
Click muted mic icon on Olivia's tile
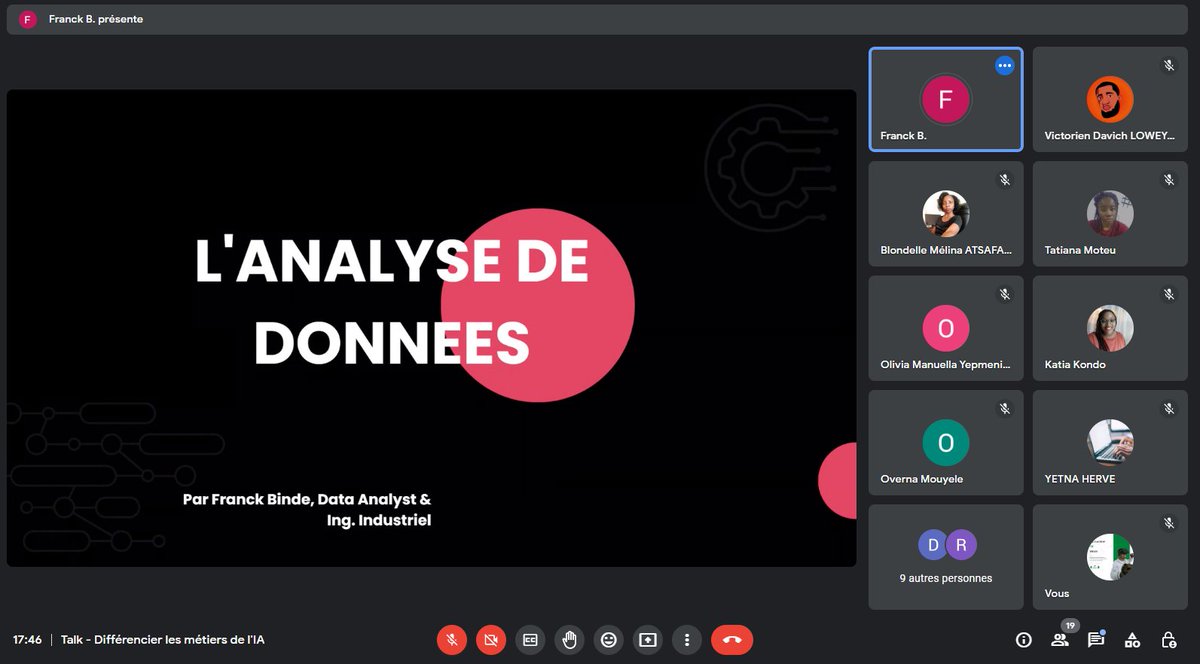coord(1005,294)
